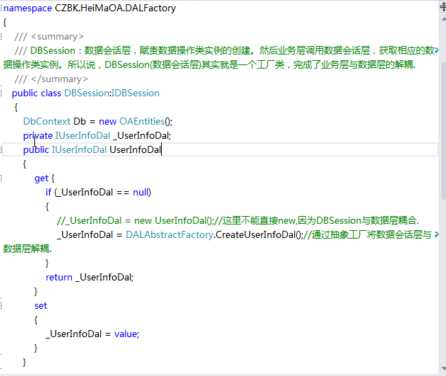Click the OAEntities constructor call
The image size is (446, 376).
click(145, 121)
